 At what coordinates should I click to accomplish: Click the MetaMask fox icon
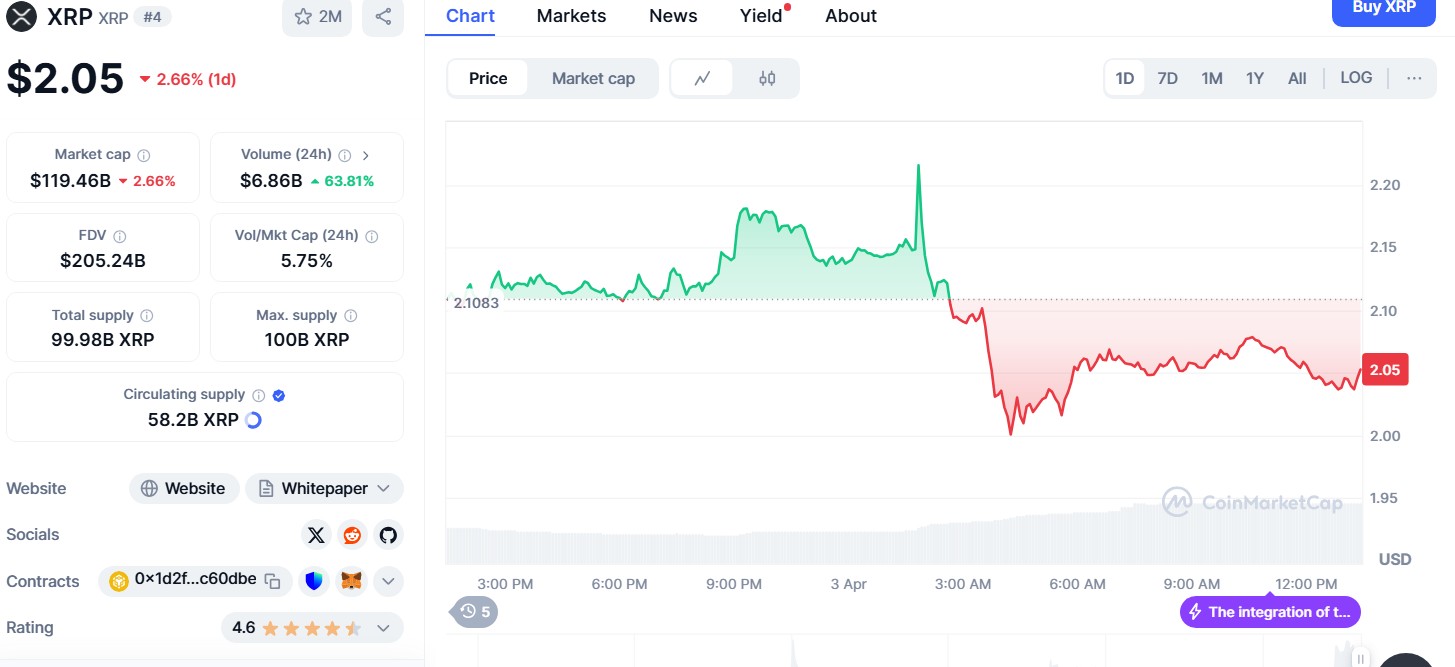click(x=351, y=580)
